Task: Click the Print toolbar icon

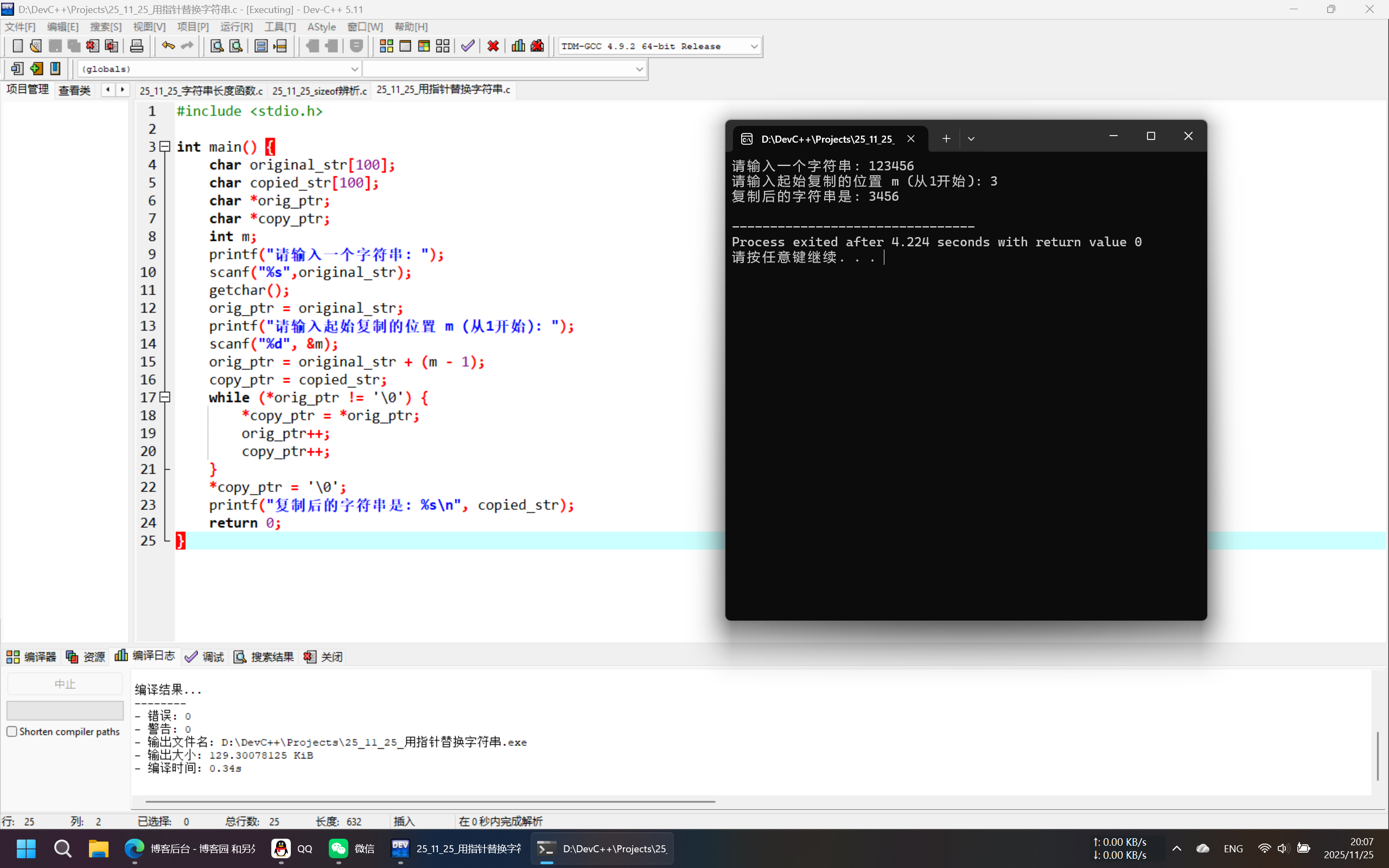Action: tap(137, 46)
